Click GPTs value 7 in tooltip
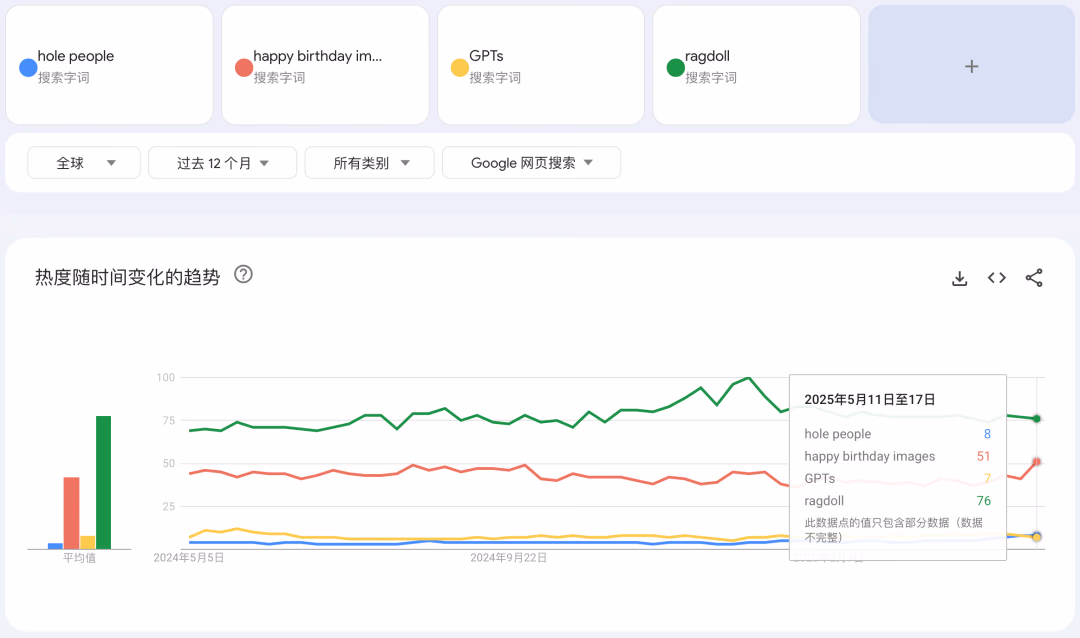Viewport: 1080px width, 638px height. coord(987,478)
